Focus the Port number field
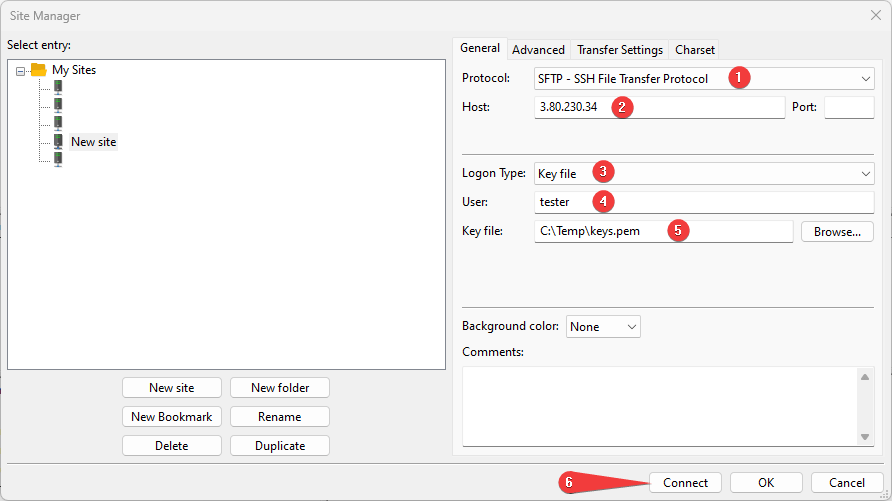Viewport: 892px width, 501px height. coord(848,107)
